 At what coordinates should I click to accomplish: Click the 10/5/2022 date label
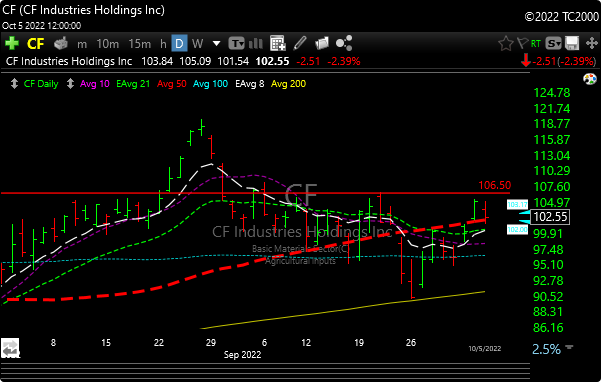[x=485, y=348]
